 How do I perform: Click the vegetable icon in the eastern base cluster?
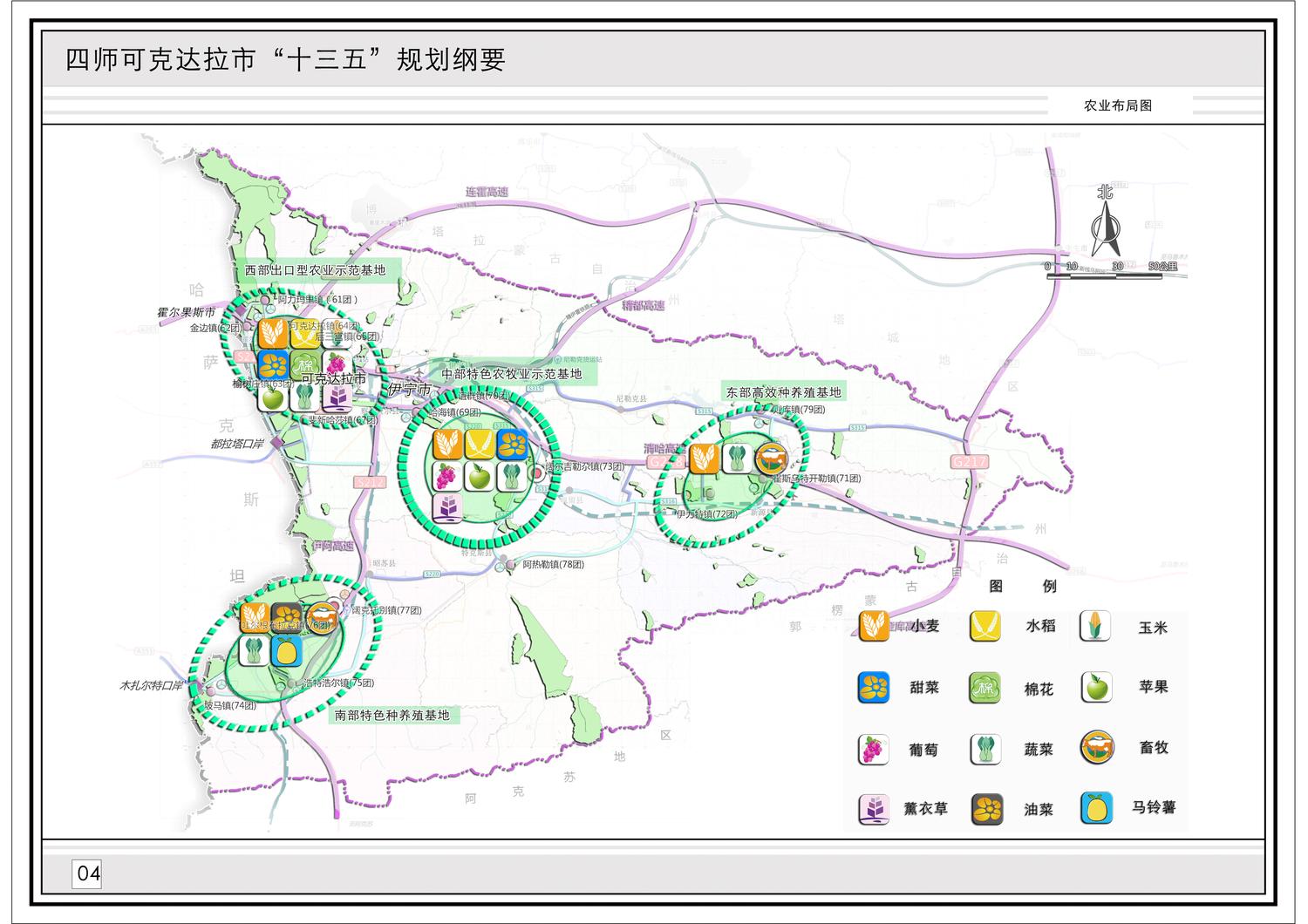click(737, 458)
